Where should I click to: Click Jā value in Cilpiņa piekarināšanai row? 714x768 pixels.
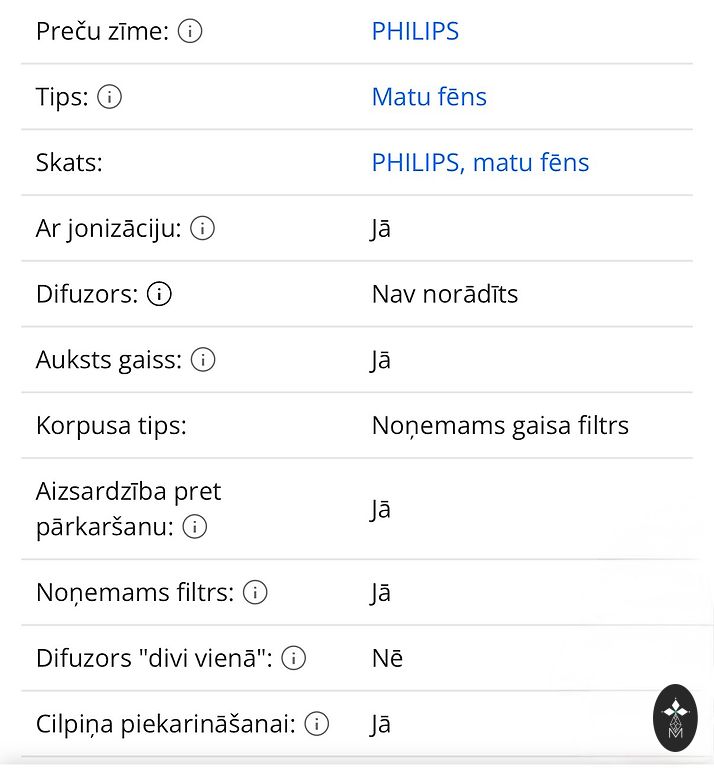[381, 724]
